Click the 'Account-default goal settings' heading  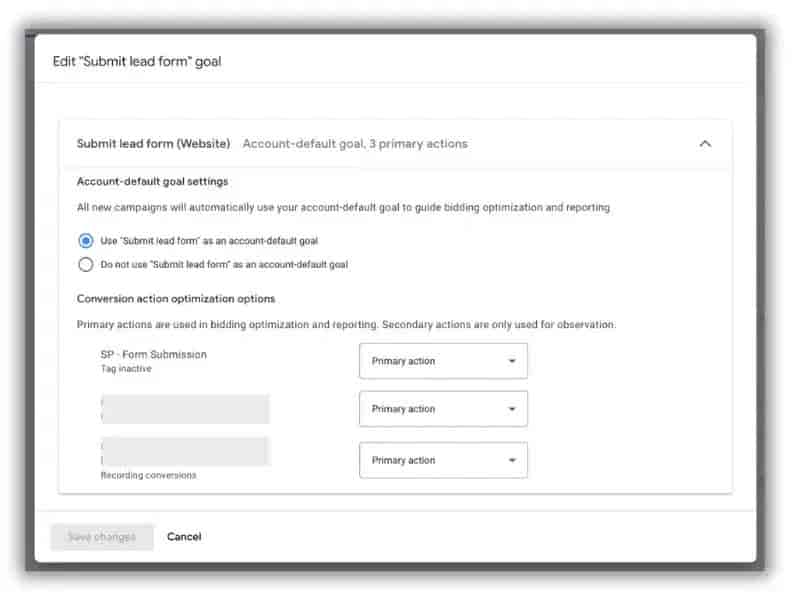(152, 181)
